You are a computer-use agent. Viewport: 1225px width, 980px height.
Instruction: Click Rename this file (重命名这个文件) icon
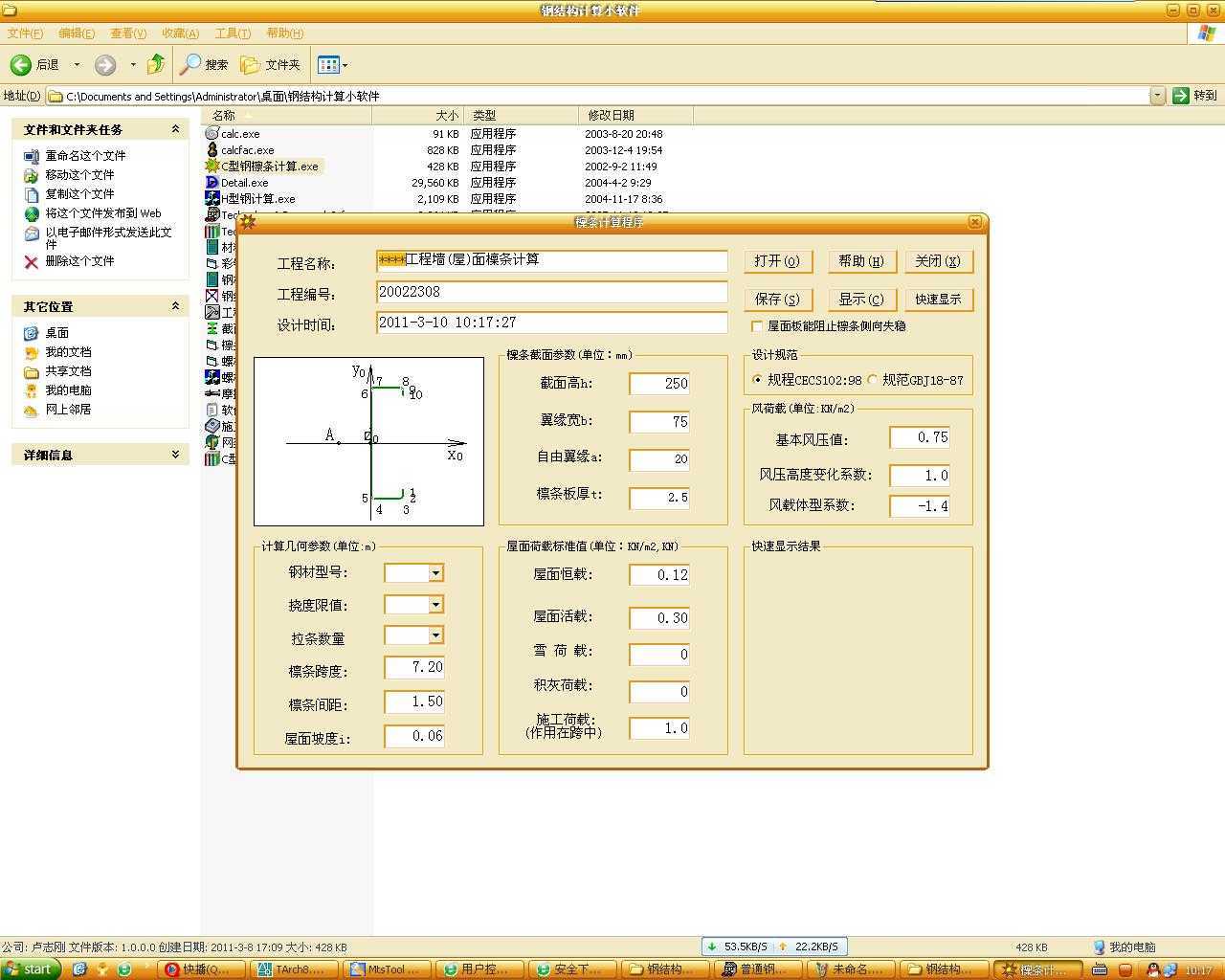32,156
